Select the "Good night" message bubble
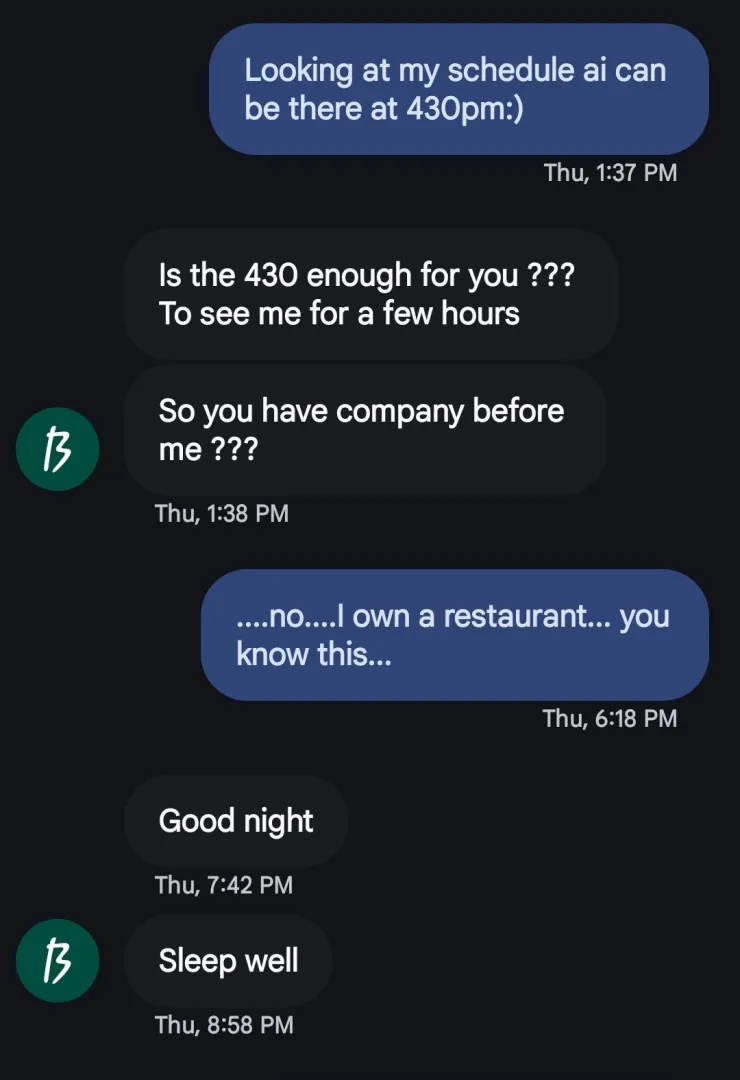 point(236,821)
